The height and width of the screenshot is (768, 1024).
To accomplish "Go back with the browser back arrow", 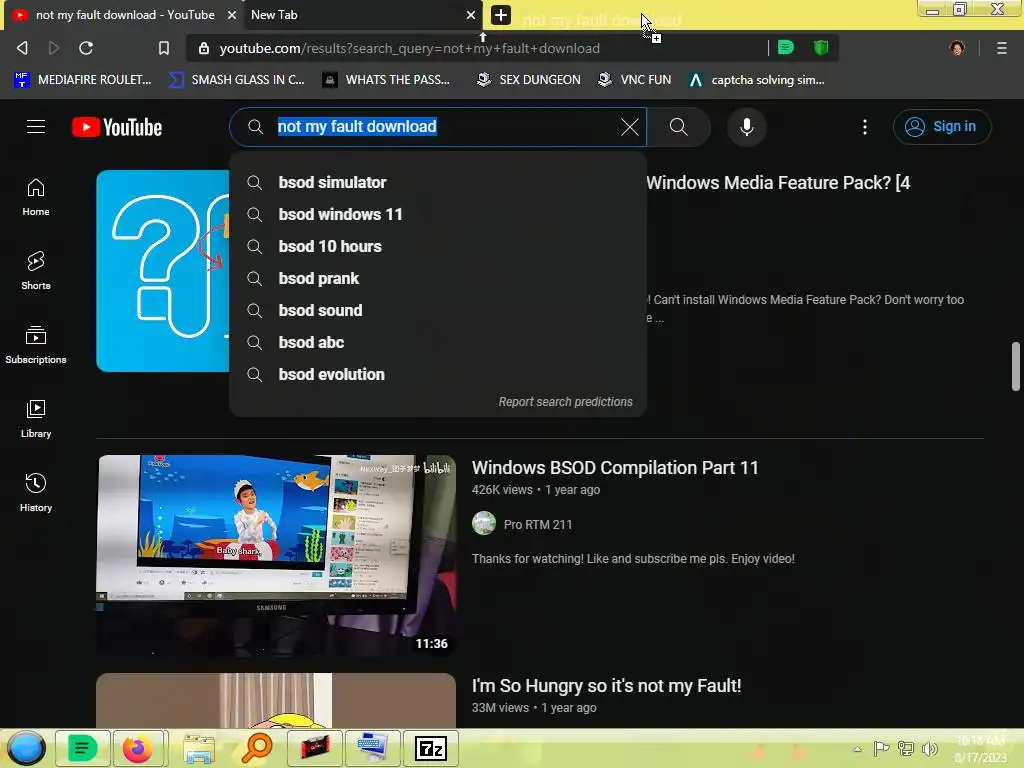I will click(x=22, y=48).
